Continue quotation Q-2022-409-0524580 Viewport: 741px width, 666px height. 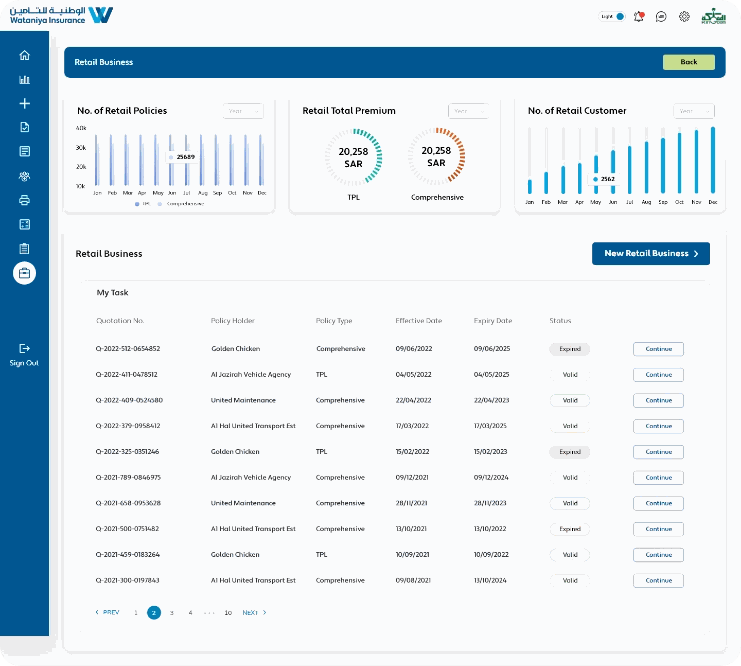pyautogui.click(x=658, y=400)
